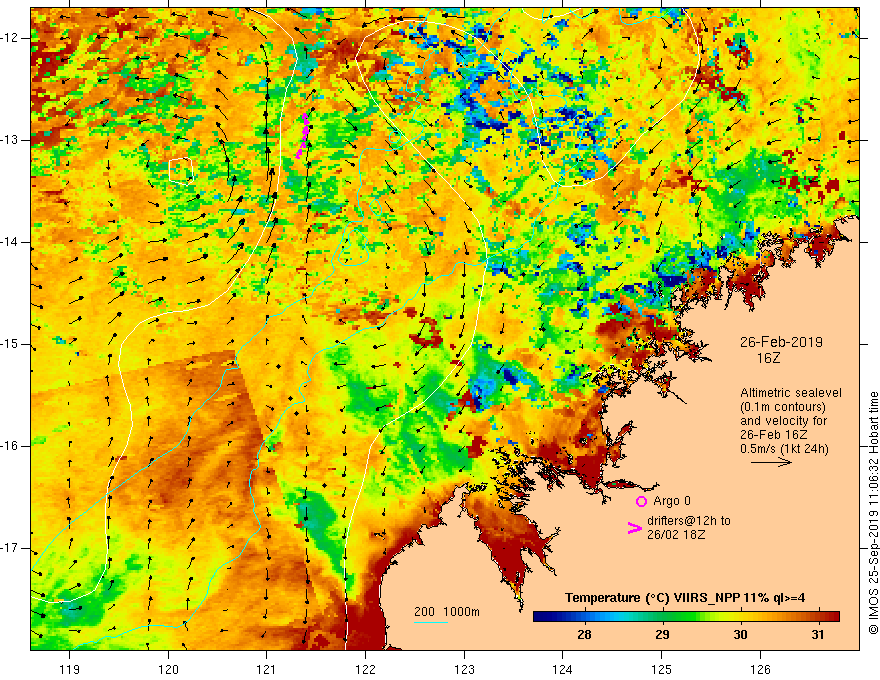Click the '121' longitude axis label
The image size is (880, 680).
(x=267, y=669)
